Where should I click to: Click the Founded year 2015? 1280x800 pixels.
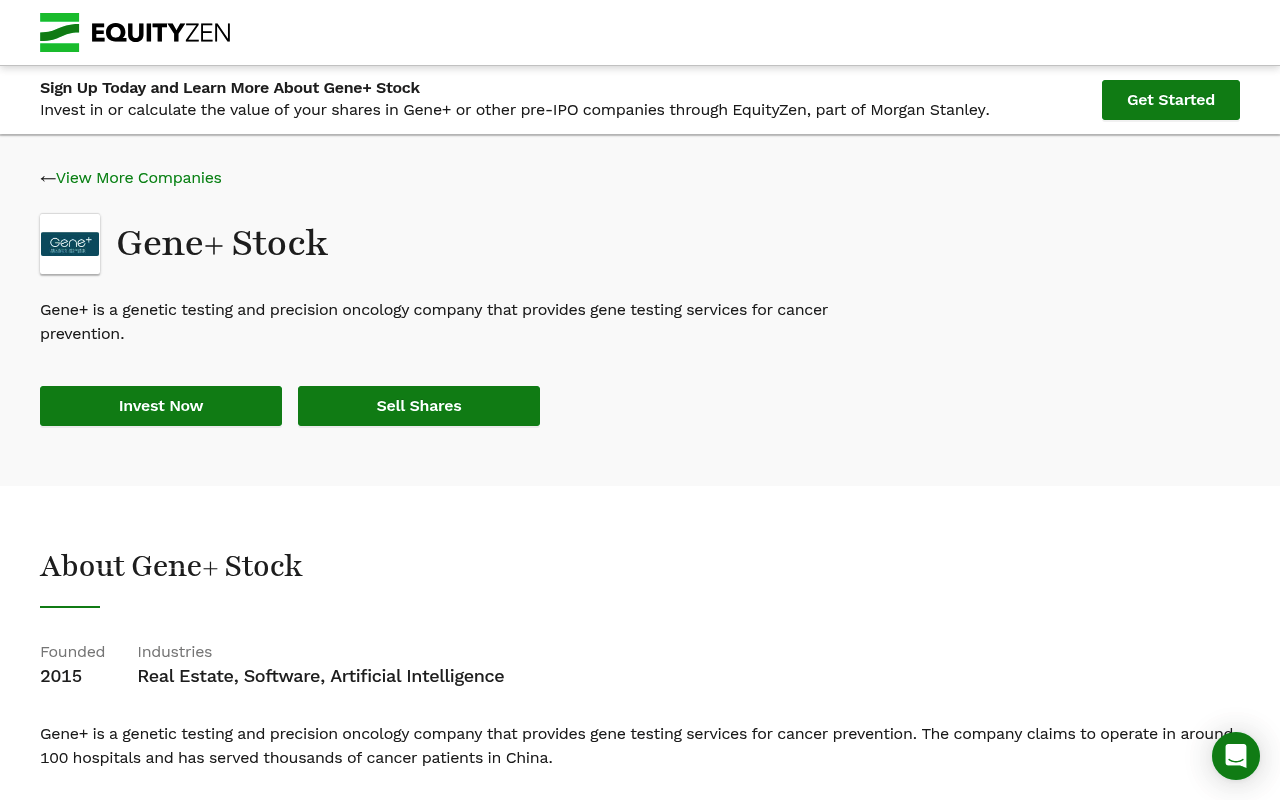(x=61, y=676)
